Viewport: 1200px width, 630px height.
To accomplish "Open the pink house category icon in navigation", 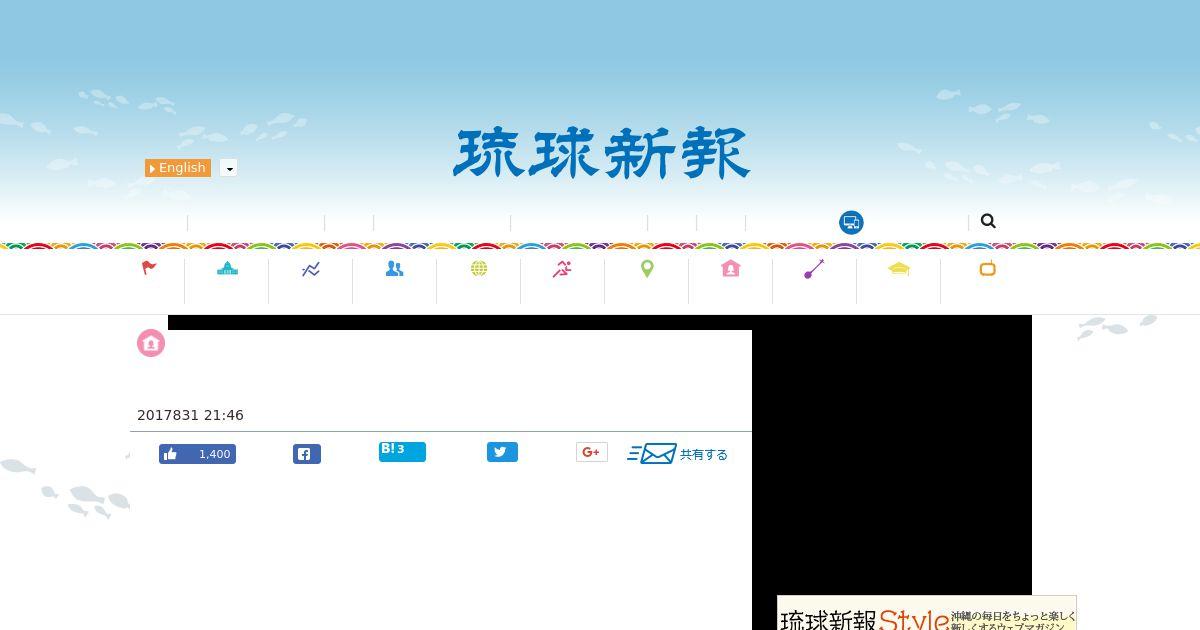I will [x=730, y=268].
